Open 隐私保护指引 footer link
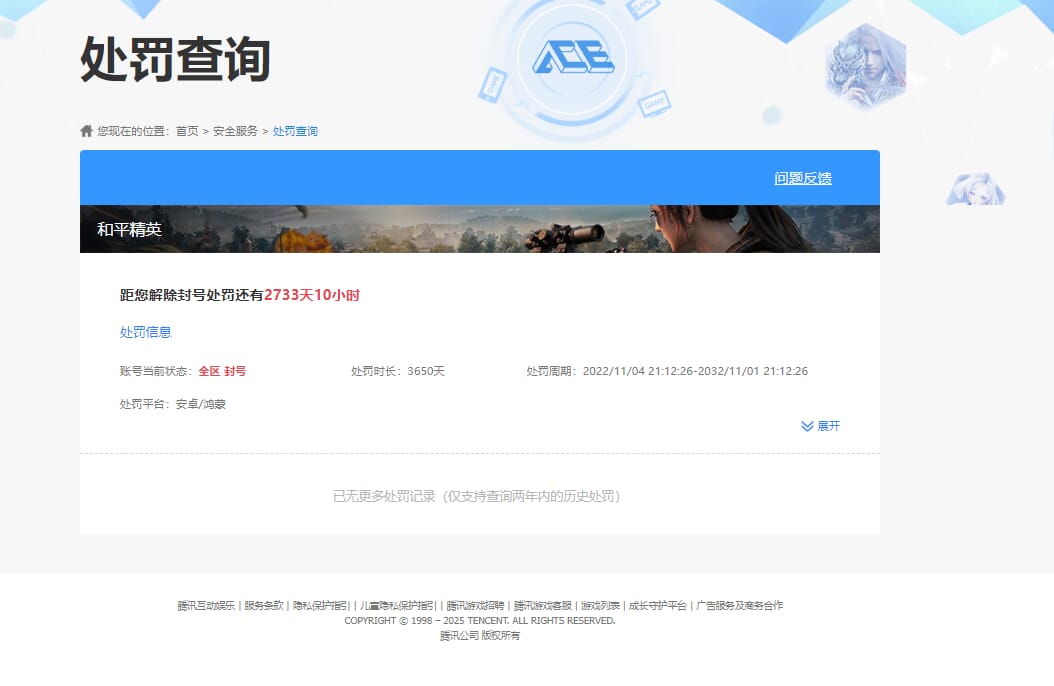This screenshot has height=686, width=1054. [321, 605]
